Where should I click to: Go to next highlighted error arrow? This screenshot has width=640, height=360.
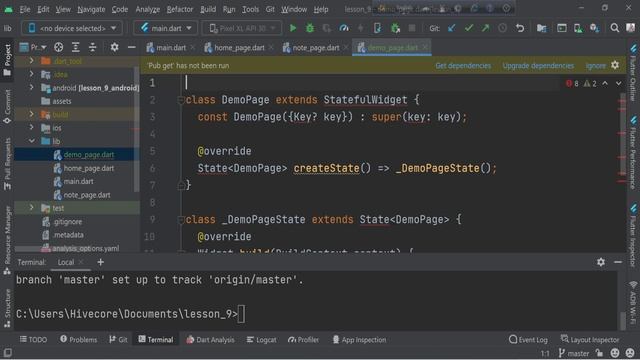619,83
